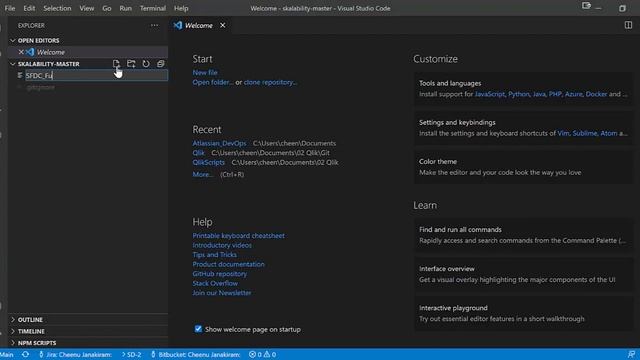This screenshot has width=640, height=360.
Task: Open the Run menu
Action: [125, 8]
